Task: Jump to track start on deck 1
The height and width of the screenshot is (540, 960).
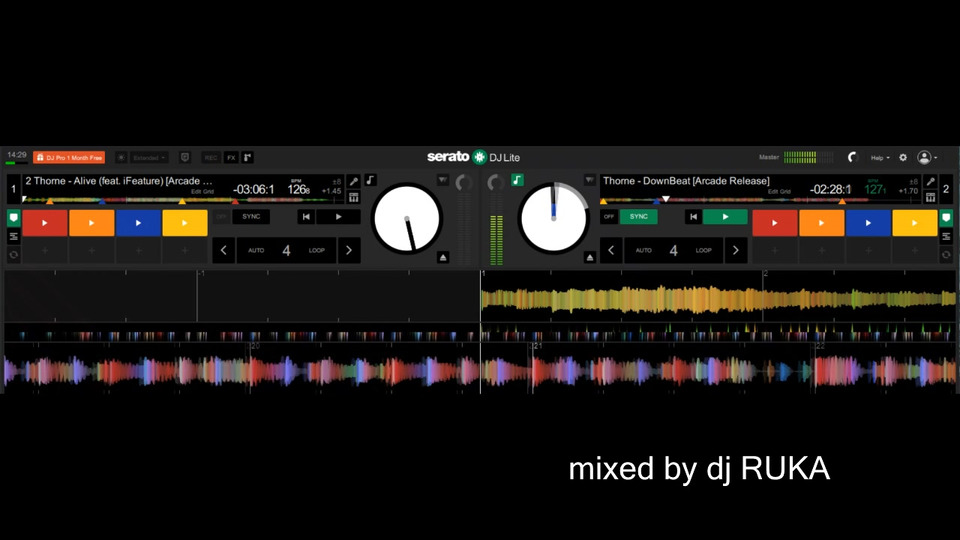Action: (x=306, y=217)
